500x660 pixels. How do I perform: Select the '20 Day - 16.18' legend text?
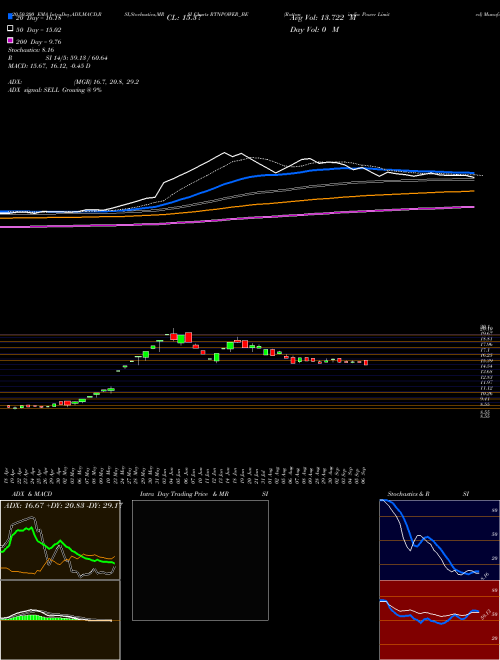click(x=38, y=19)
